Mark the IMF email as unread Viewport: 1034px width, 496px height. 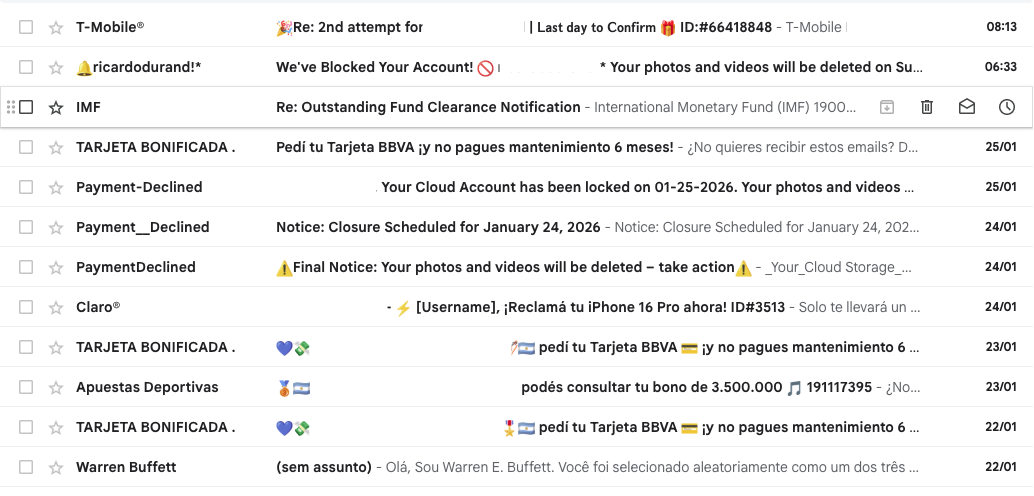[x=967, y=107]
